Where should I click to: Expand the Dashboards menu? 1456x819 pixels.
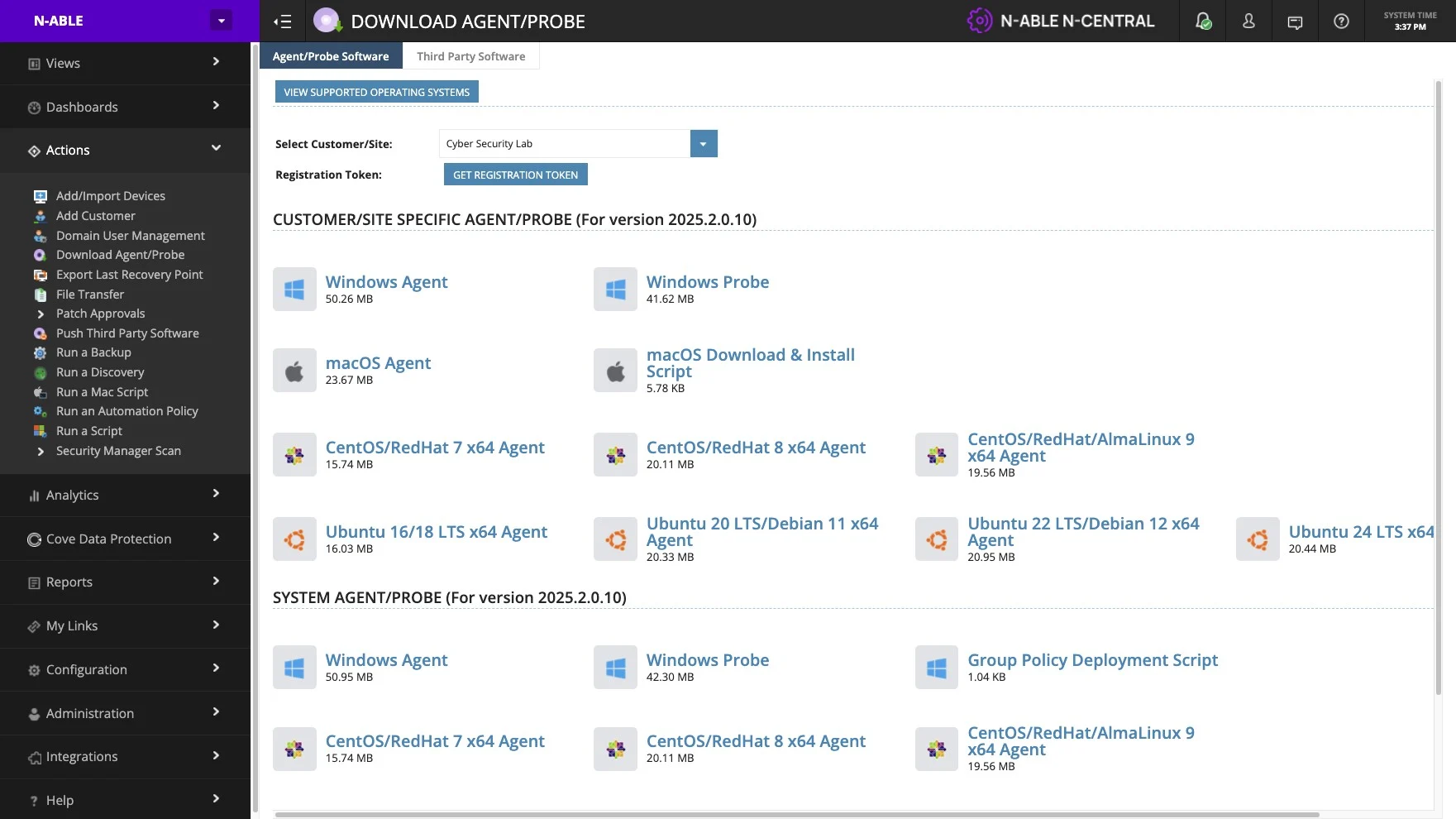(x=125, y=107)
